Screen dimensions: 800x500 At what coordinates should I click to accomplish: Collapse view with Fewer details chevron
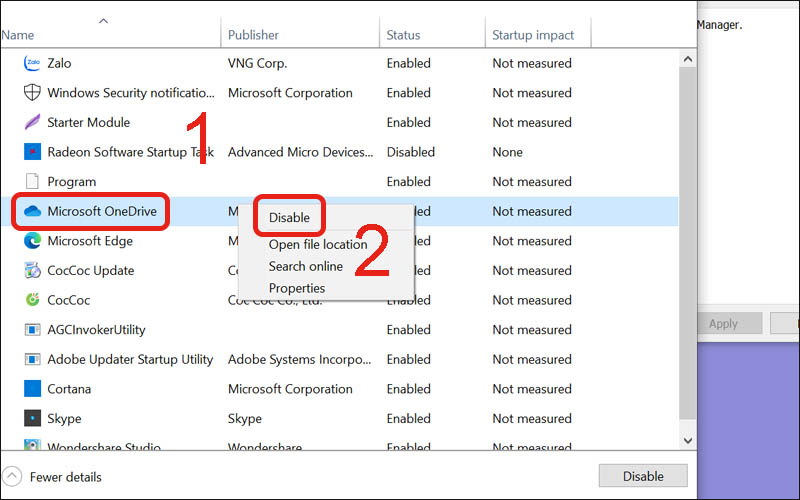point(12,477)
